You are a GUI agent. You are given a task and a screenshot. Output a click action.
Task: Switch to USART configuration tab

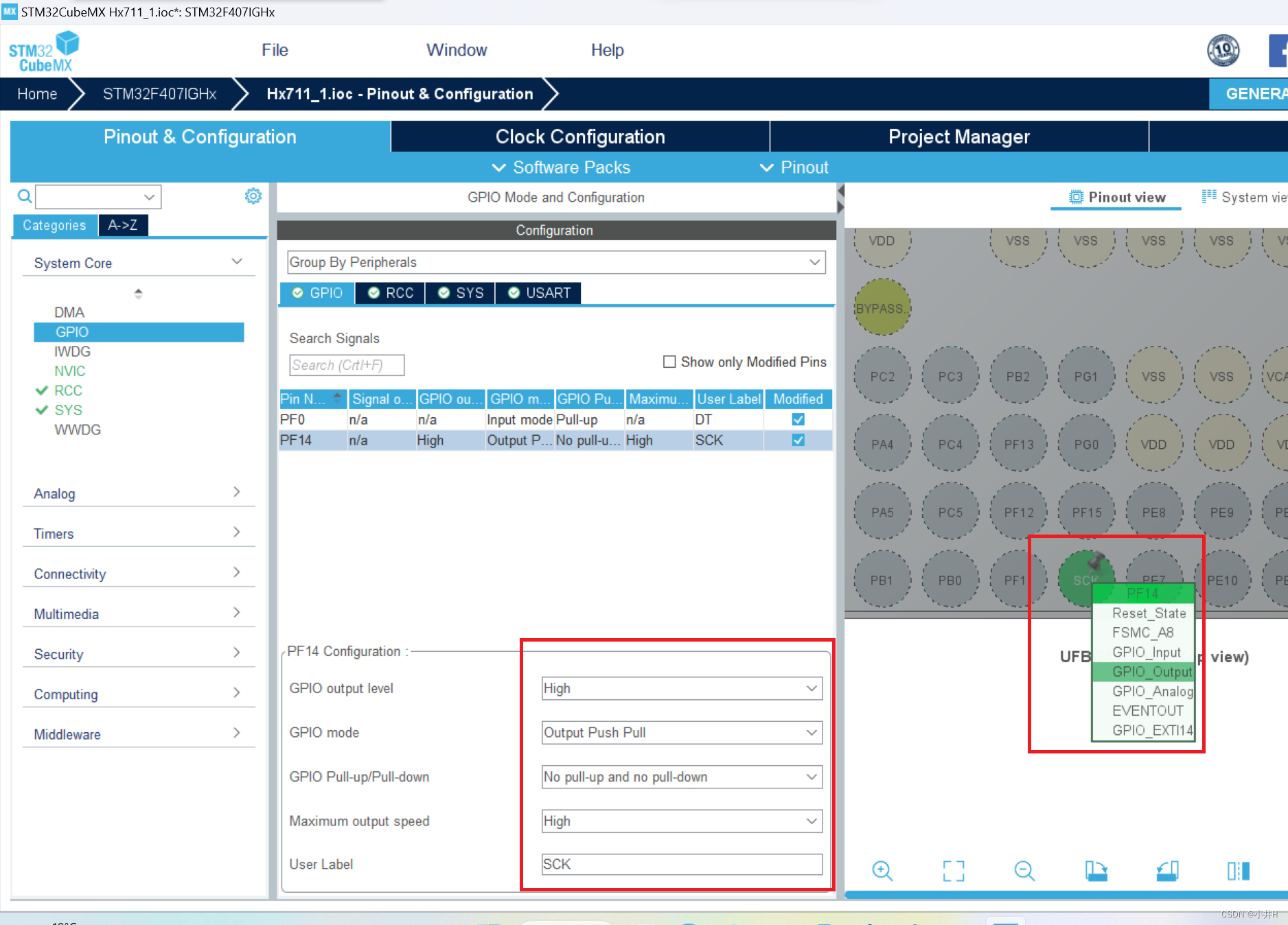pos(538,293)
